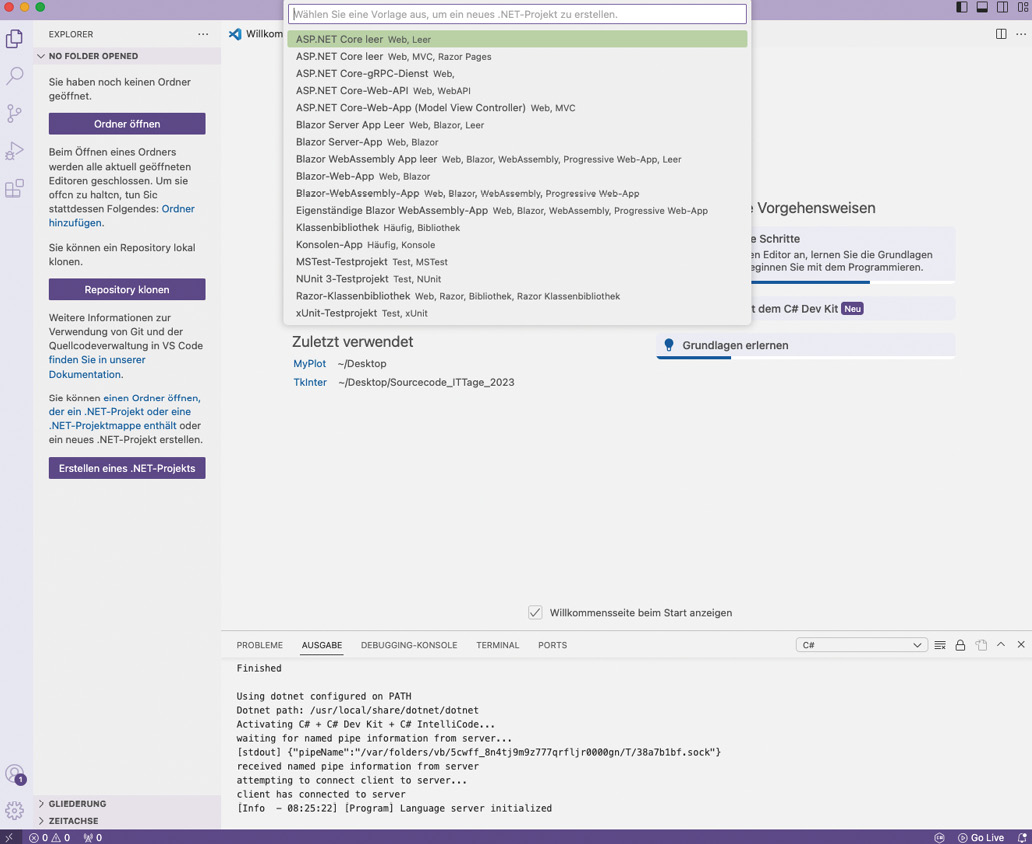1032x844 pixels.
Task: Switch to the TERMINAL tab
Action: 498,645
